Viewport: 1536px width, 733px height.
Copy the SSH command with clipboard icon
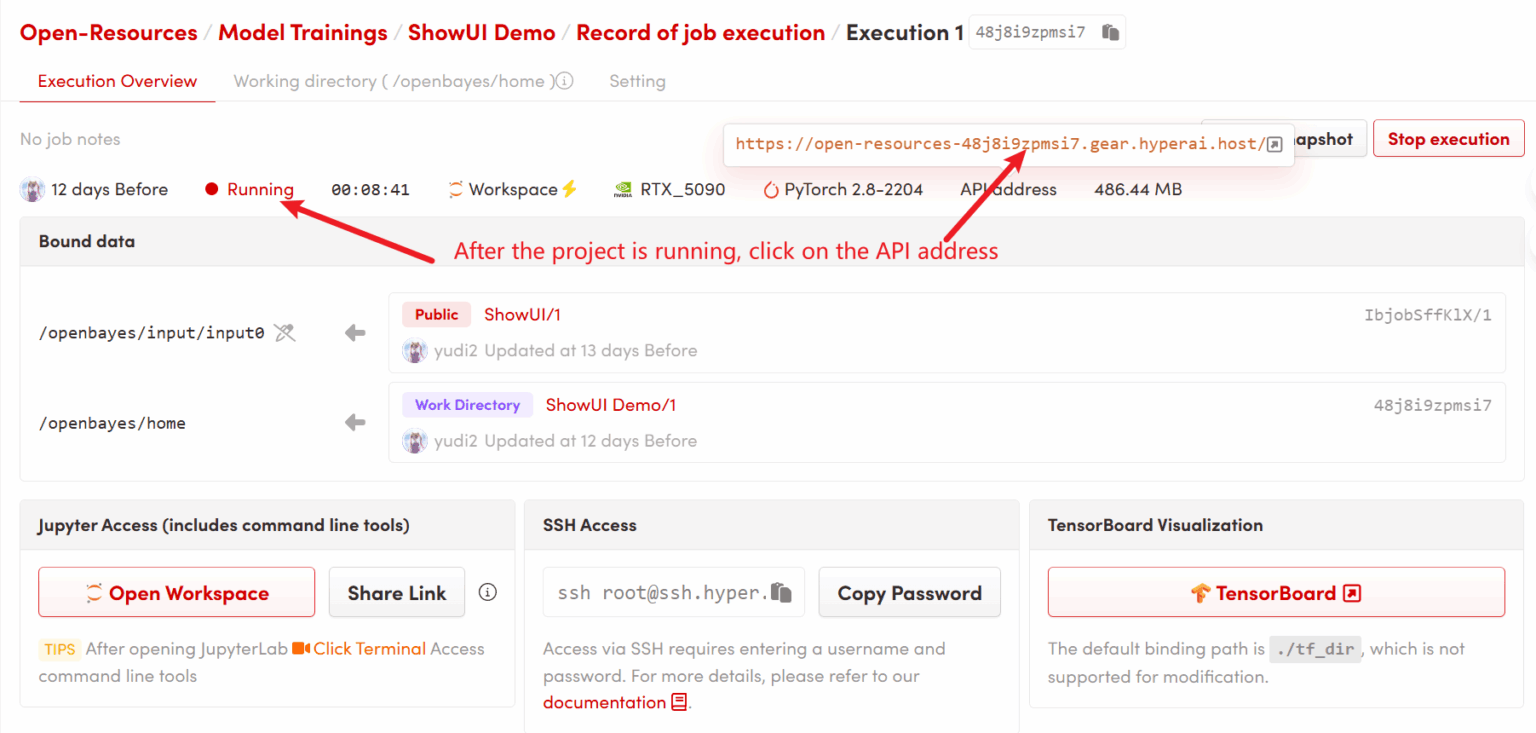[x=782, y=593]
